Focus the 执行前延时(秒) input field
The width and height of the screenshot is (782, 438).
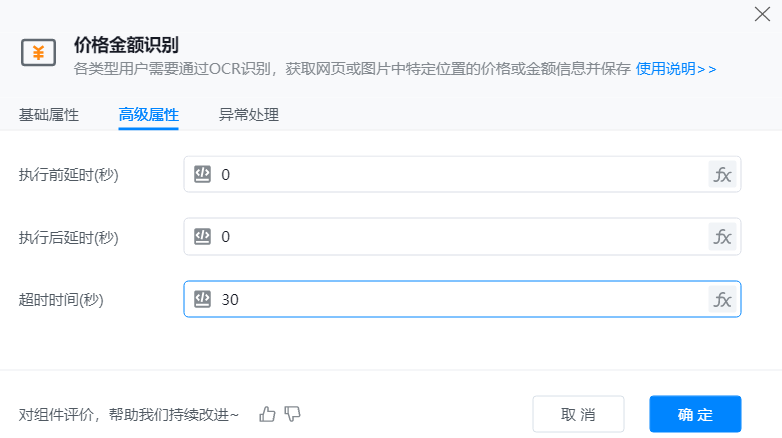point(460,174)
